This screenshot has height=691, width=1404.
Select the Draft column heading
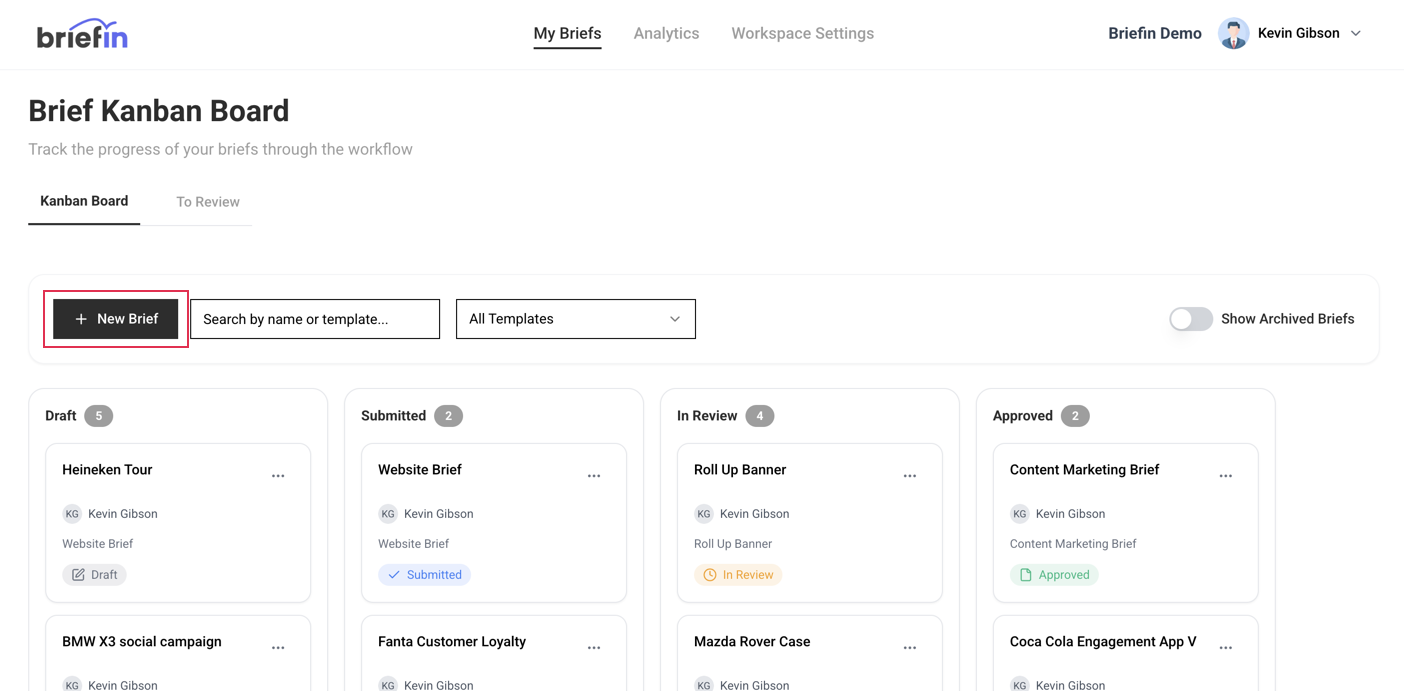click(x=61, y=416)
